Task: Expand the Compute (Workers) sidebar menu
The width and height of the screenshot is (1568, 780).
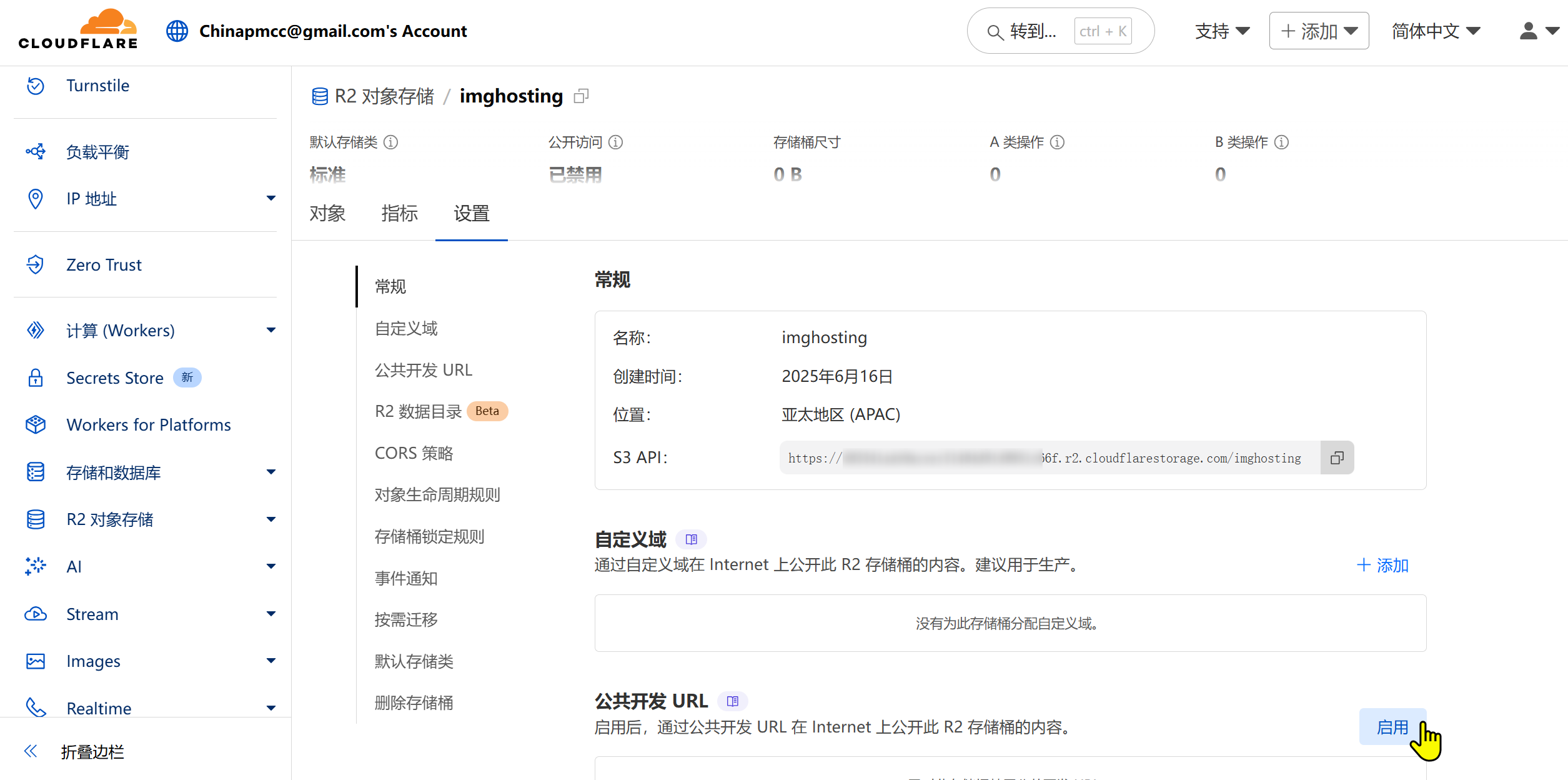Action: [270, 330]
